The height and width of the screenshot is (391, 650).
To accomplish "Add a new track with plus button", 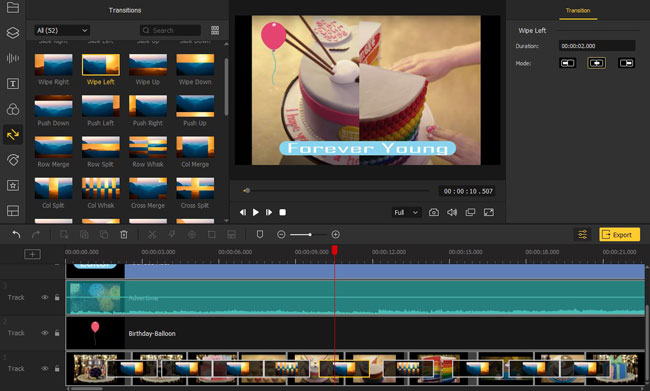I will pos(32,254).
